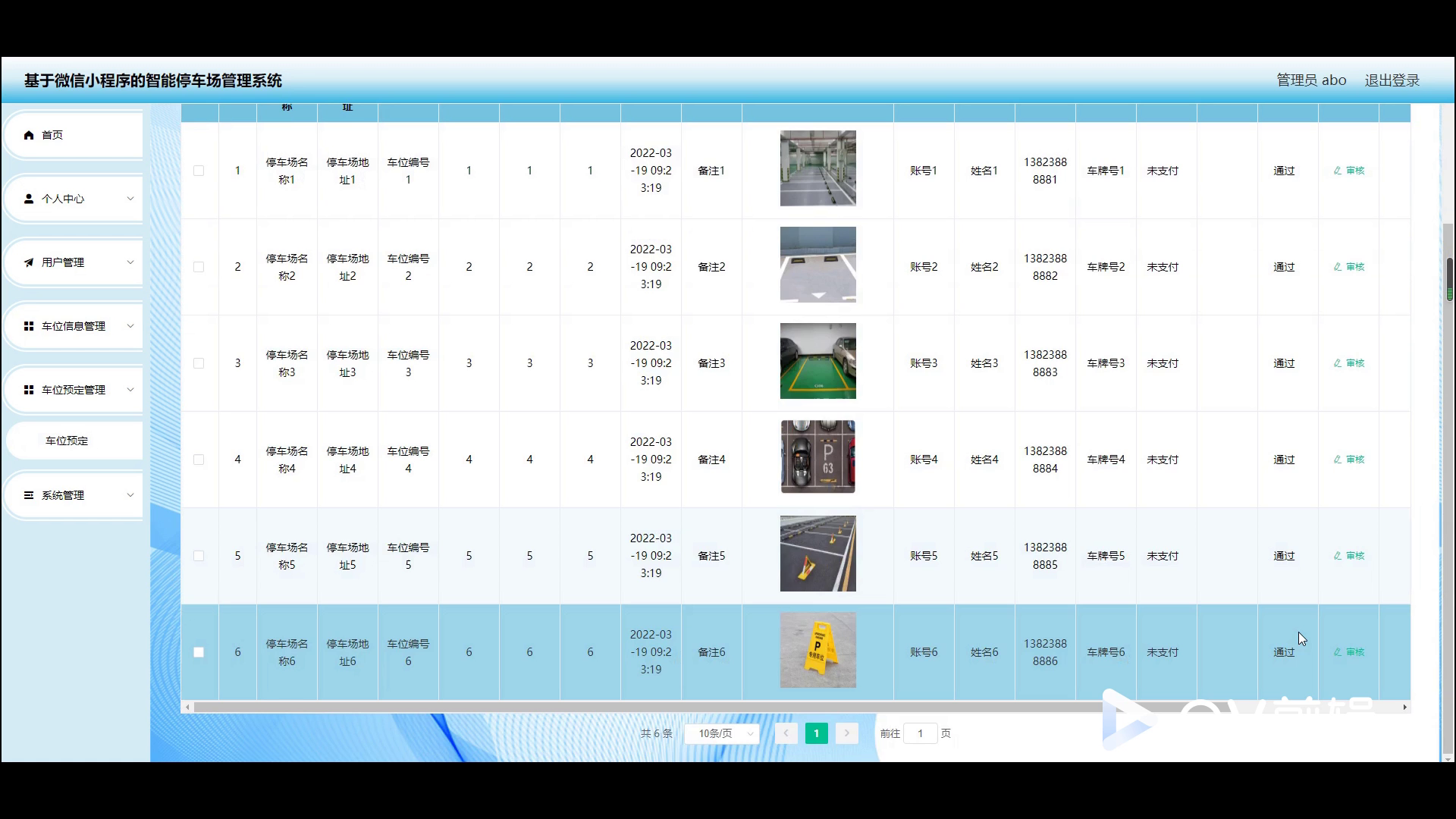Open the 系统管理 menu
1456x819 pixels.
tap(74, 495)
